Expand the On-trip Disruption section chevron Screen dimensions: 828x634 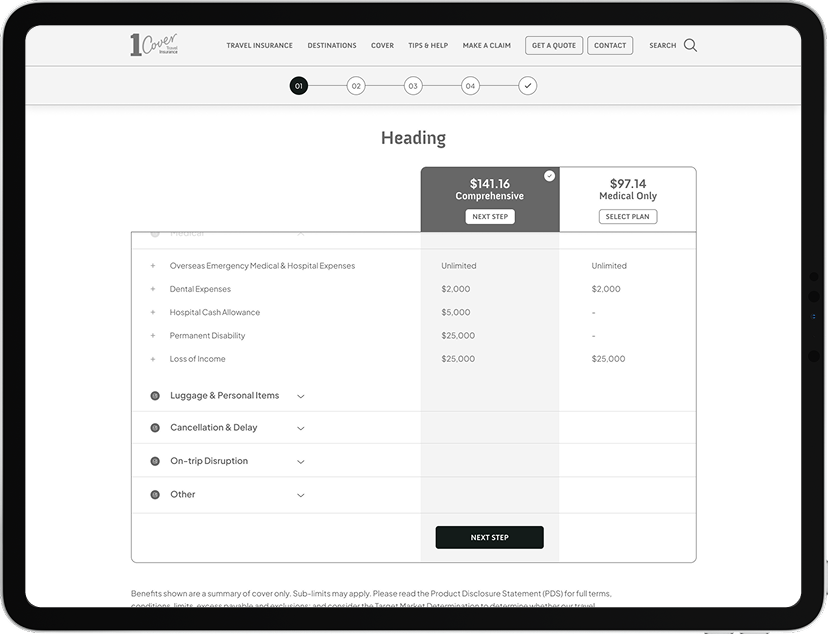(x=300, y=462)
